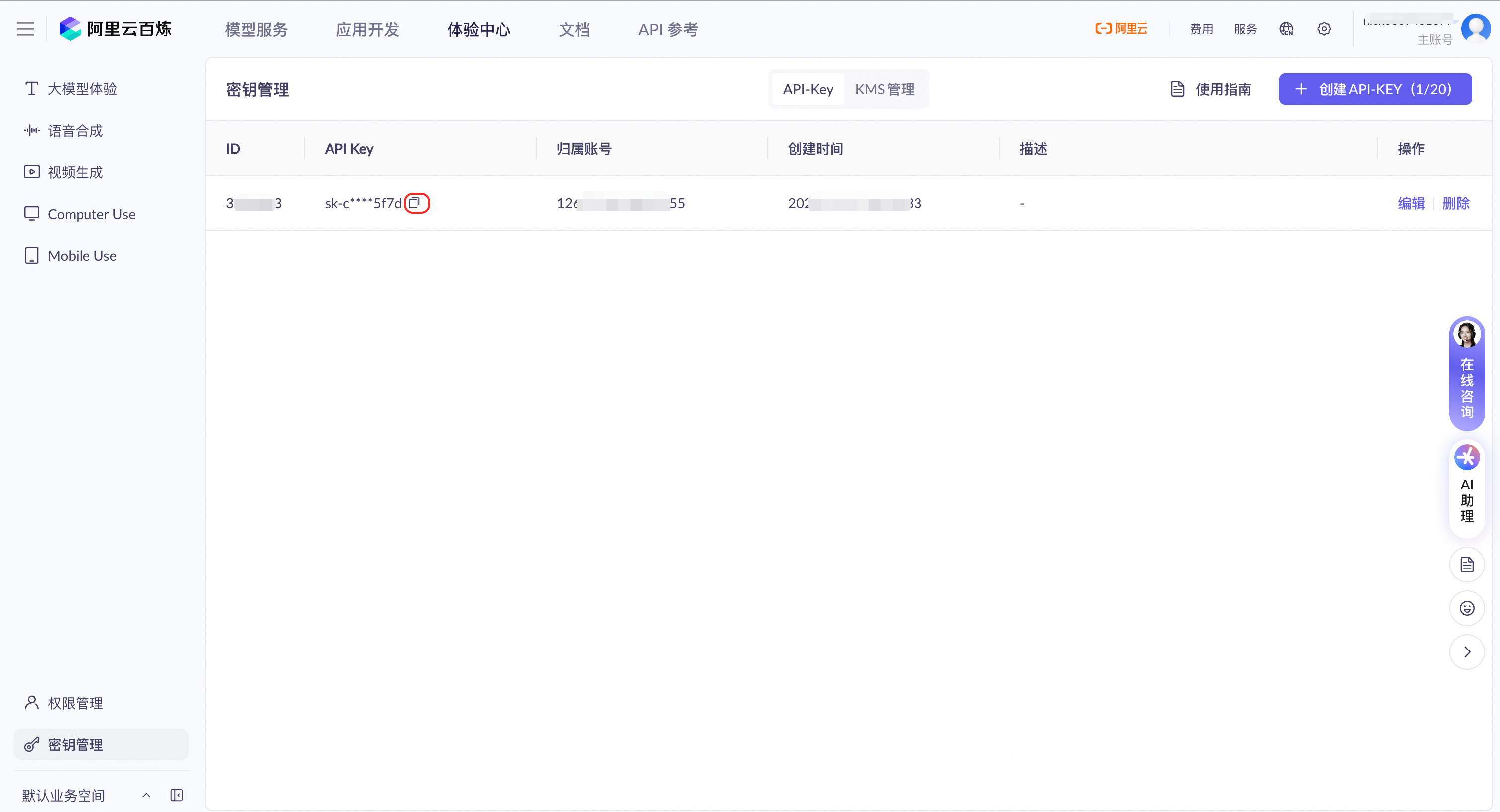Open API 参考 top menu item
1500x812 pixels.
pyautogui.click(x=667, y=30)
